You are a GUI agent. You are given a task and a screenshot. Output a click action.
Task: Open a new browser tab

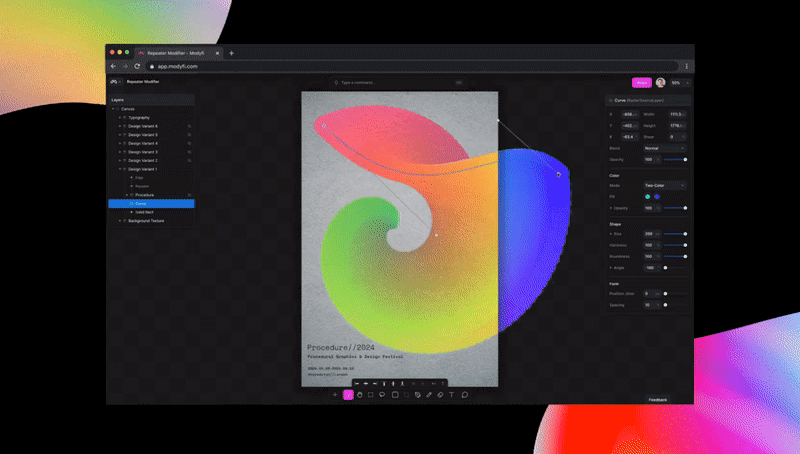click(x=231, y=53)
